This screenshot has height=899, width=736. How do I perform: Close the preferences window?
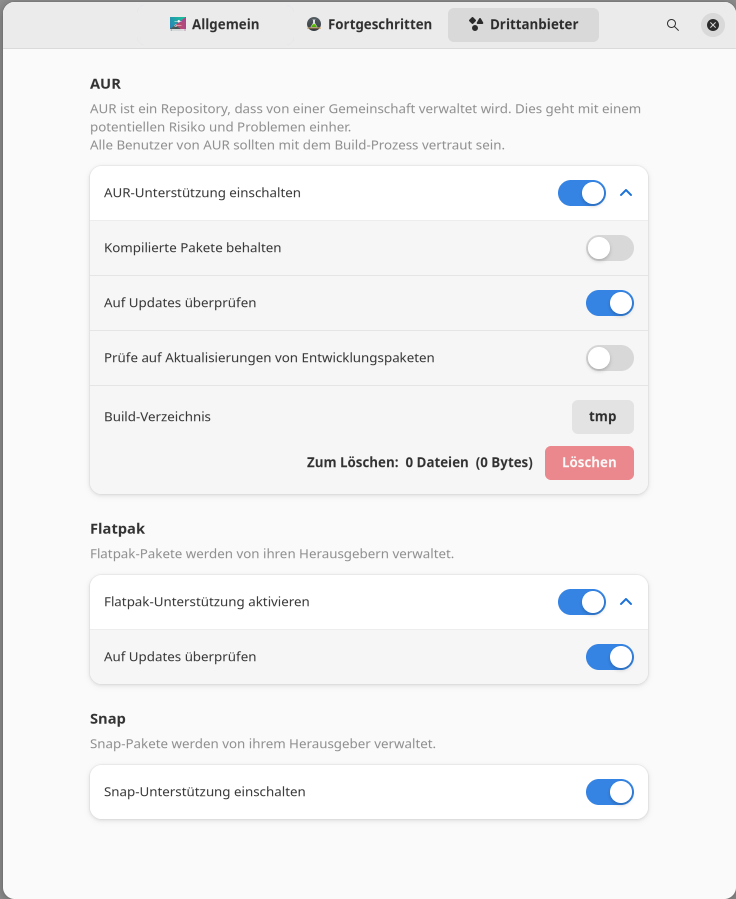713,25
